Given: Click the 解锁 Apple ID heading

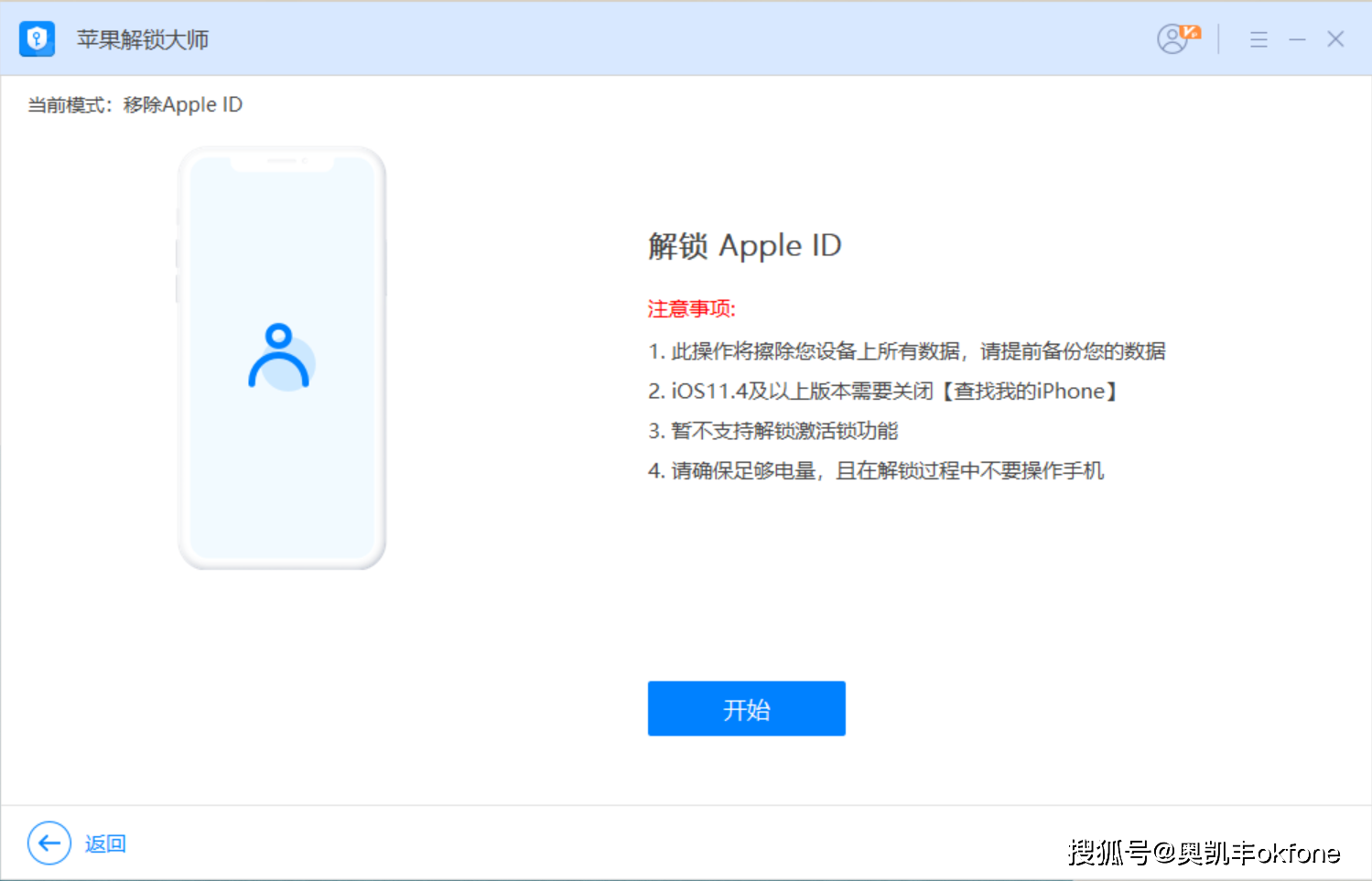Looking at the screenshot, I should pos(744,245).
